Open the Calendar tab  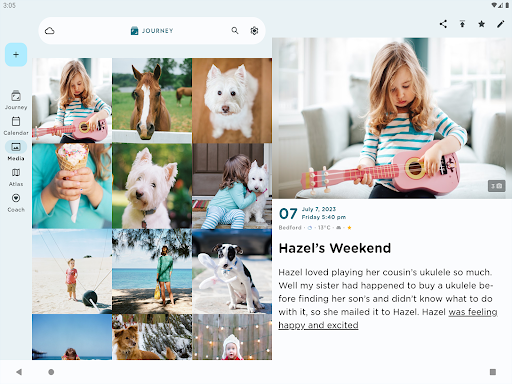point(16,126)
